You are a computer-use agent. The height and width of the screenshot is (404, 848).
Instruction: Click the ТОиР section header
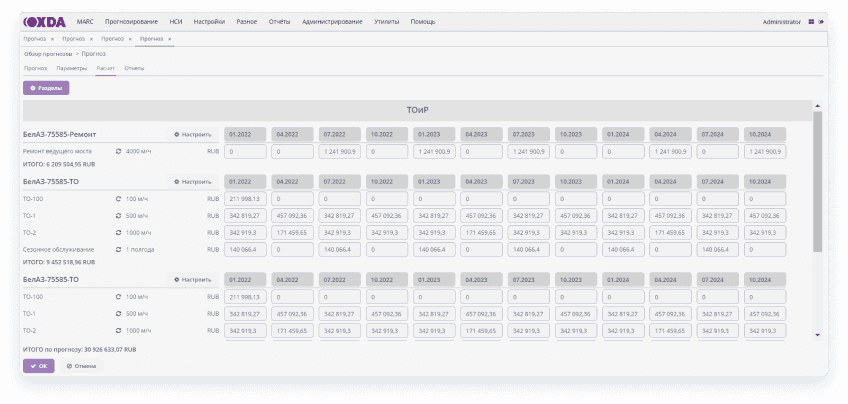pos(418,110)
